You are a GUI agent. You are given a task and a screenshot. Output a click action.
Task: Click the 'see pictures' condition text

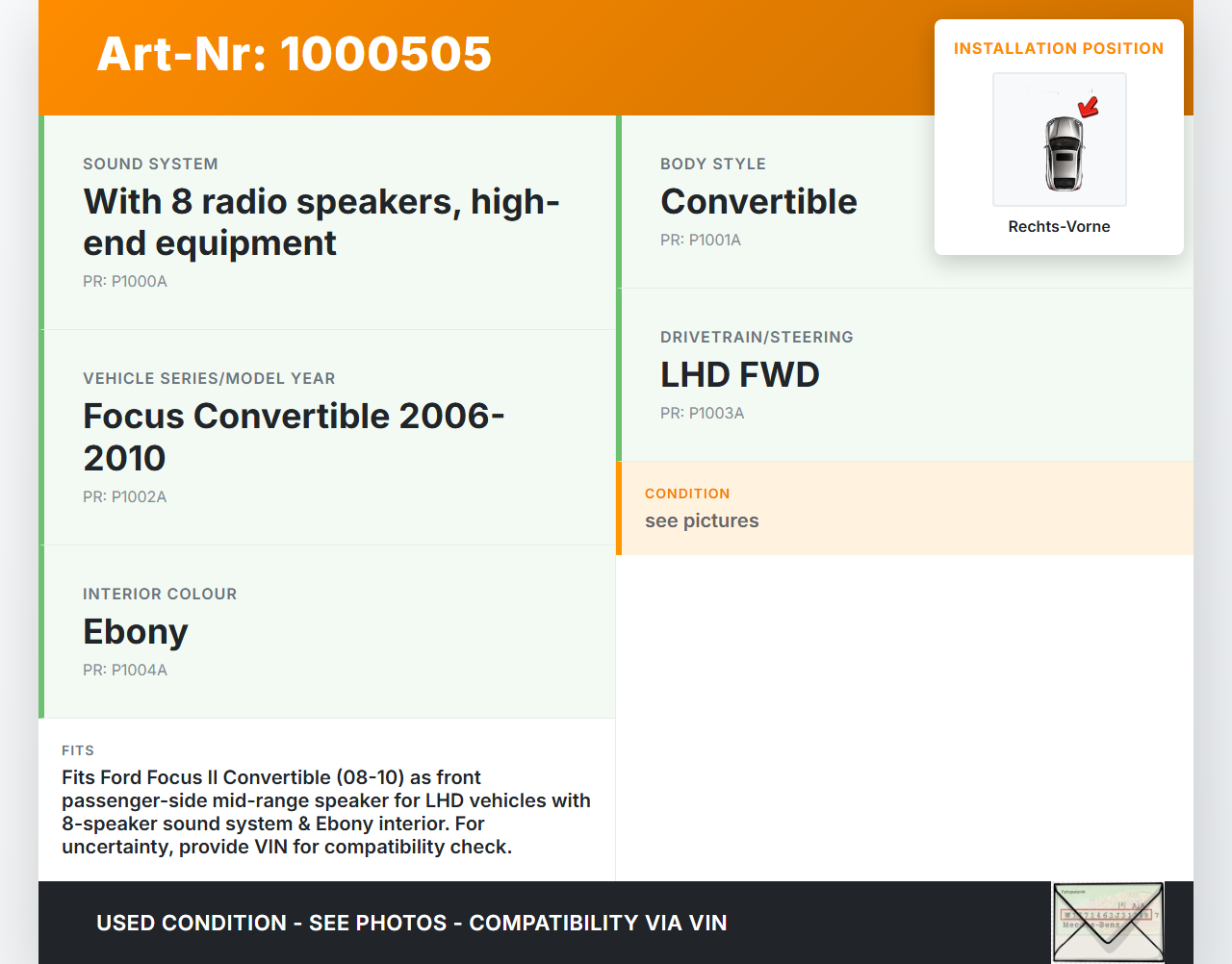click(702, 520)
